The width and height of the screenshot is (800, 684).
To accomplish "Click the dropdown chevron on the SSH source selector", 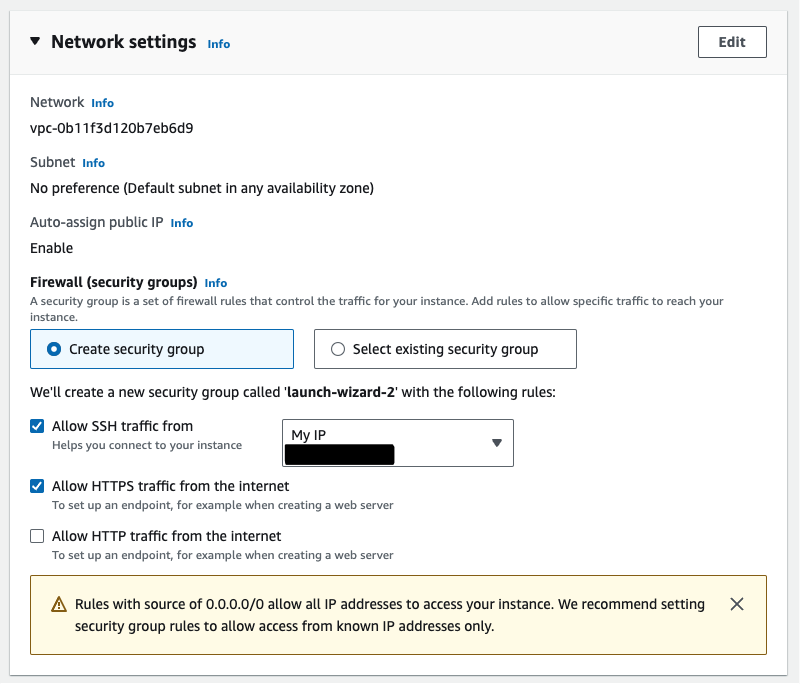I will coord(497,443).
